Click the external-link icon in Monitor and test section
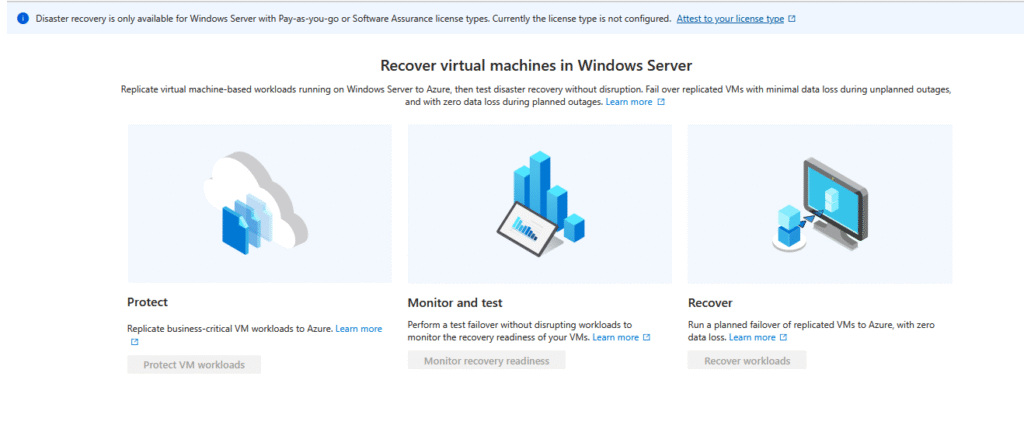 pyautogui.click(x=647, y=337)
